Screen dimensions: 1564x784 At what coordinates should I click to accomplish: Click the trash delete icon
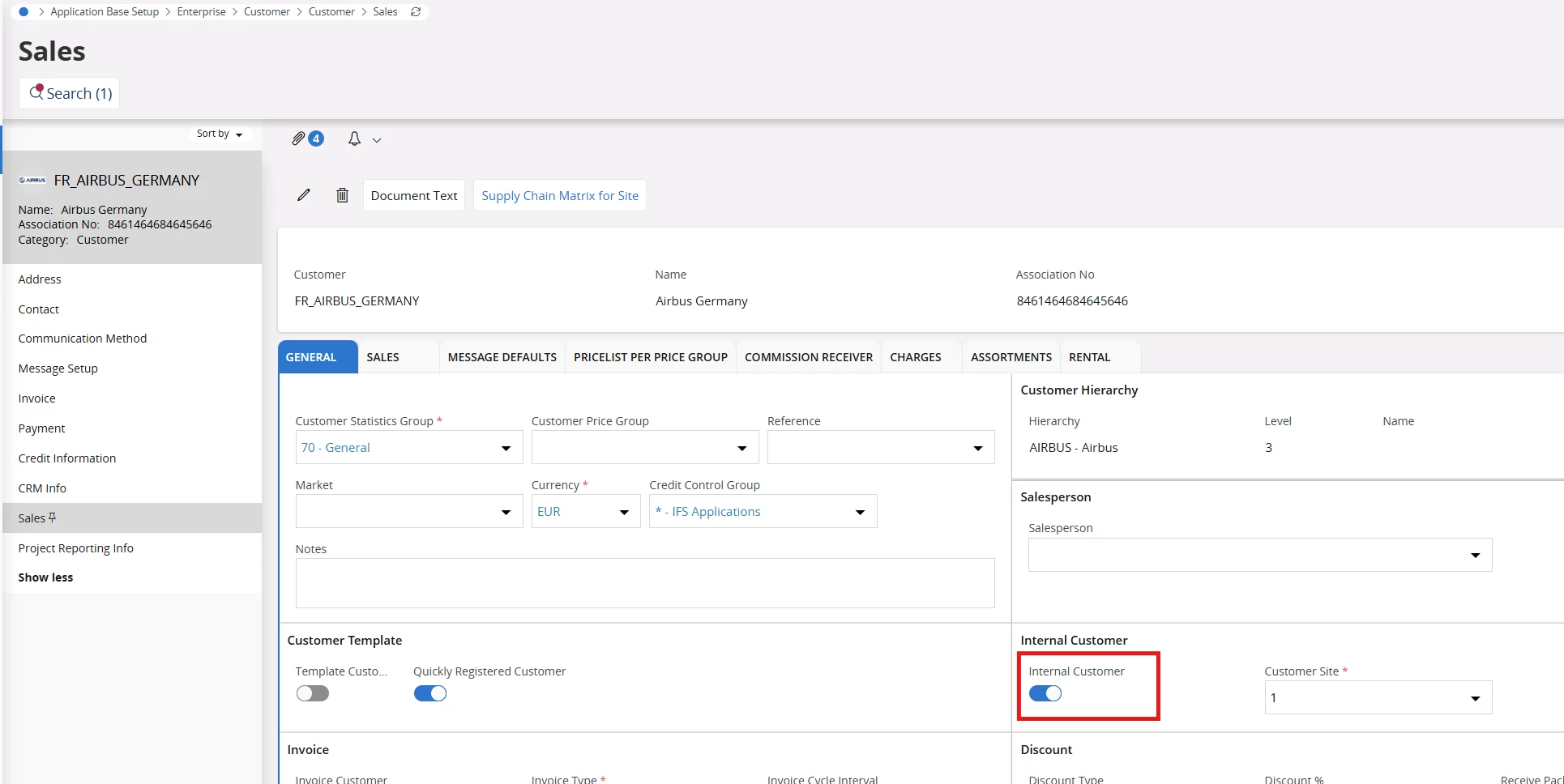(342, 195)
